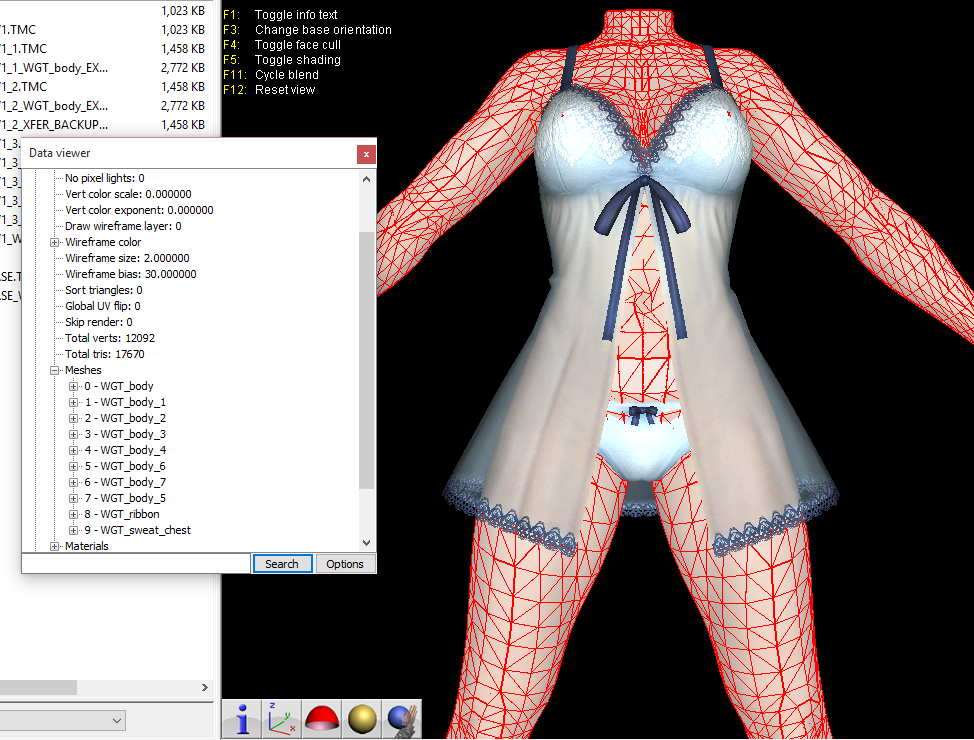Click the gold sphere toolbar icon
Viewport: 974px width, 740px height.
362,719
